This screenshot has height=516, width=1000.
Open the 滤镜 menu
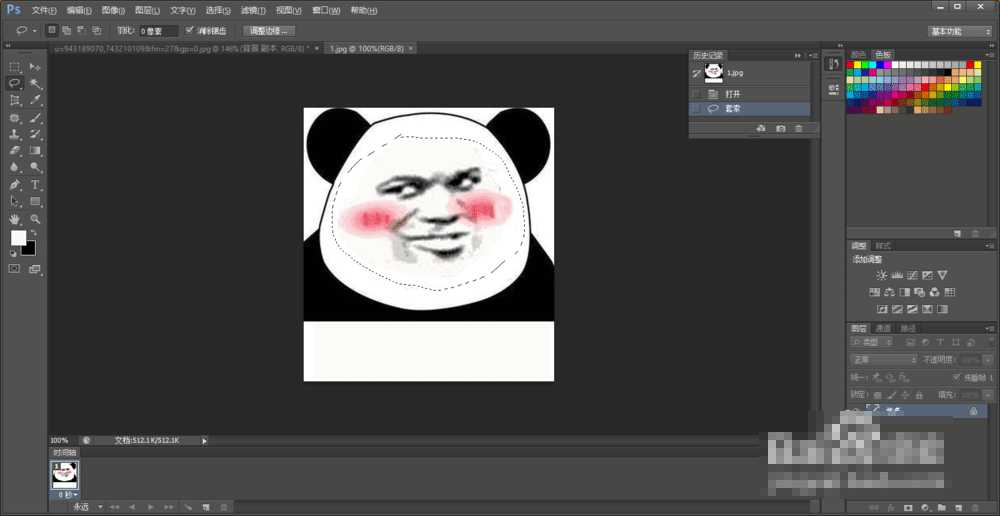[x=250, y=10]
